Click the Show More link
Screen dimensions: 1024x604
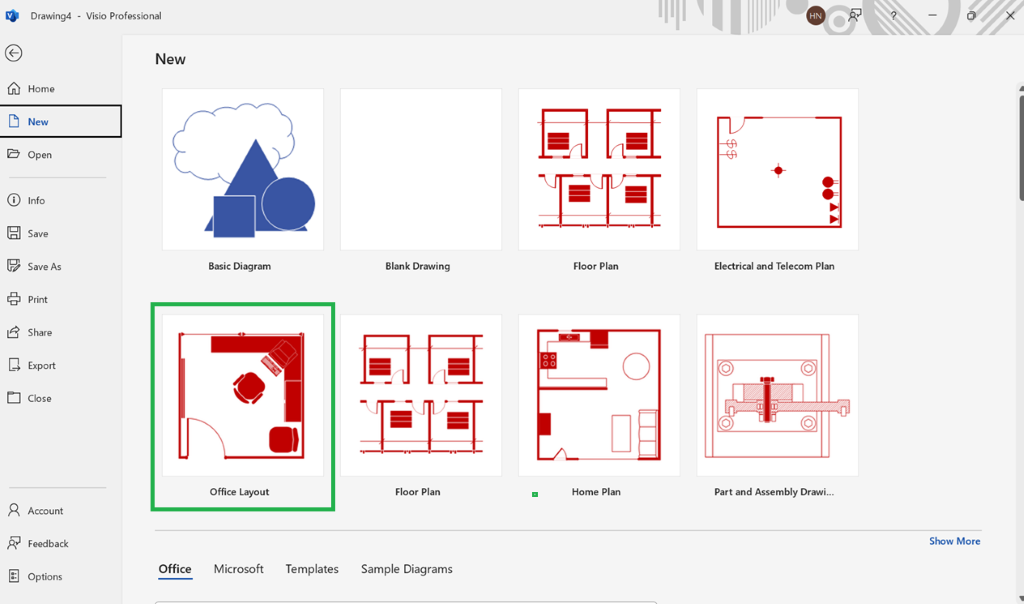955,541
